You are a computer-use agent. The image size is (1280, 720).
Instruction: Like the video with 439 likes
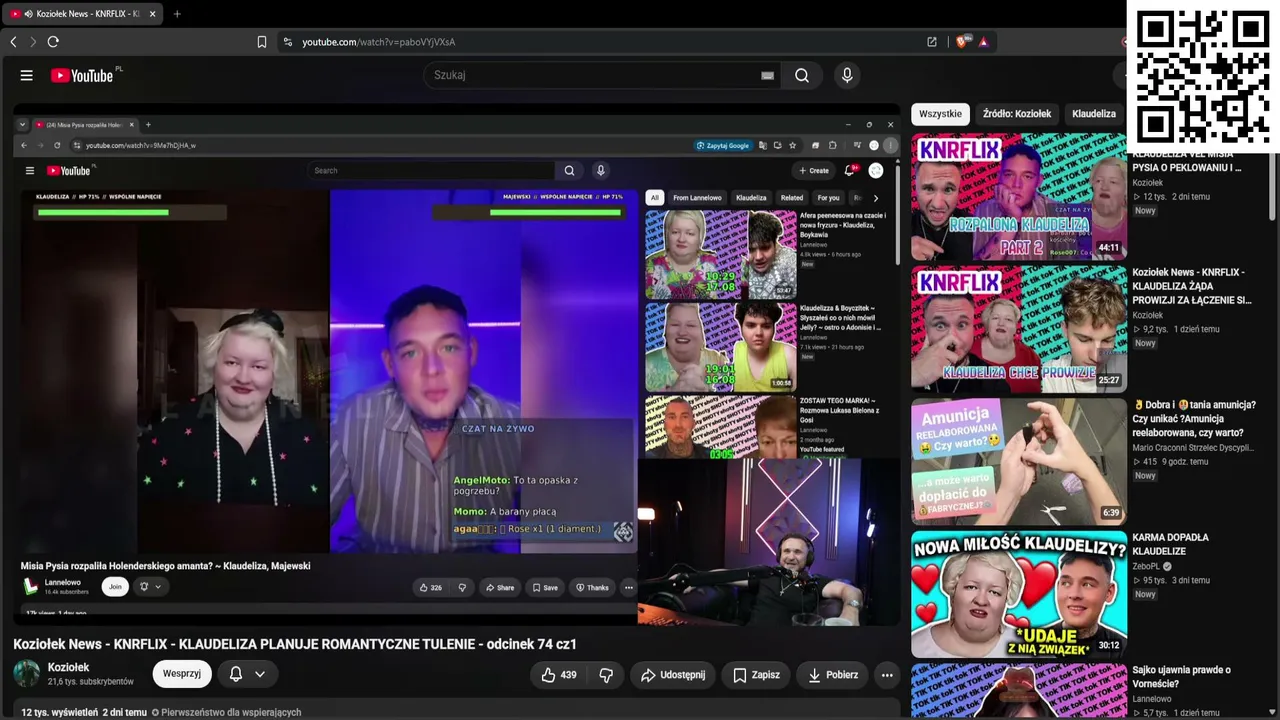click(559, 675)
